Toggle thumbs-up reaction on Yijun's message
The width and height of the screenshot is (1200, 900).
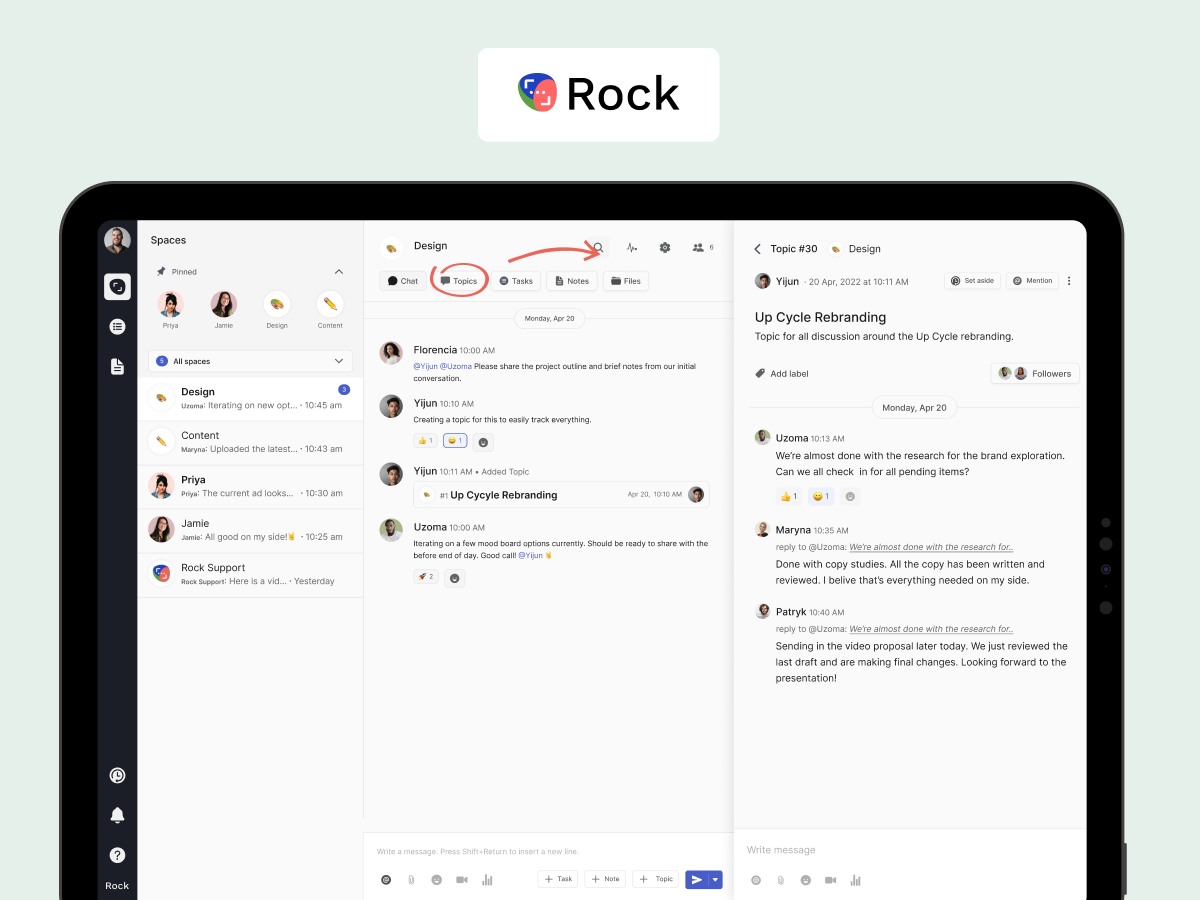[425, 440]
